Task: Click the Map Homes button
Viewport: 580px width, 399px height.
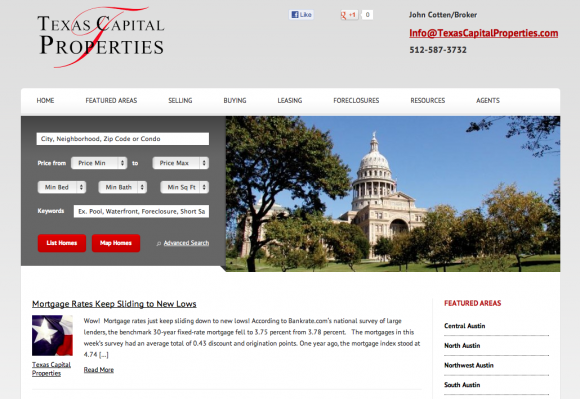Action: click(116, 243)
